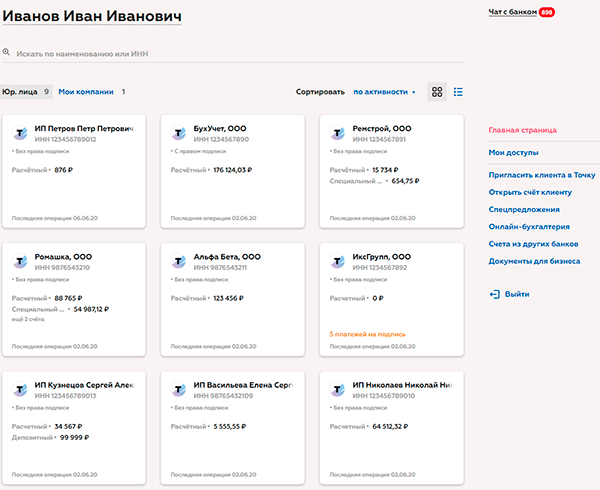The image size is (600, 490).
Task: Click the ИП Петров Петр Петрович logo icon
Action: pyautogui.click(x=20, y=133)
